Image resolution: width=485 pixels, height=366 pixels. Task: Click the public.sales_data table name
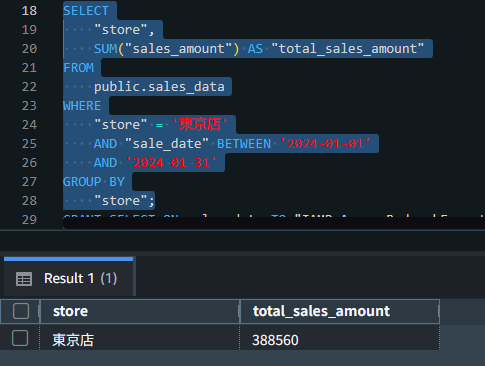159,87
